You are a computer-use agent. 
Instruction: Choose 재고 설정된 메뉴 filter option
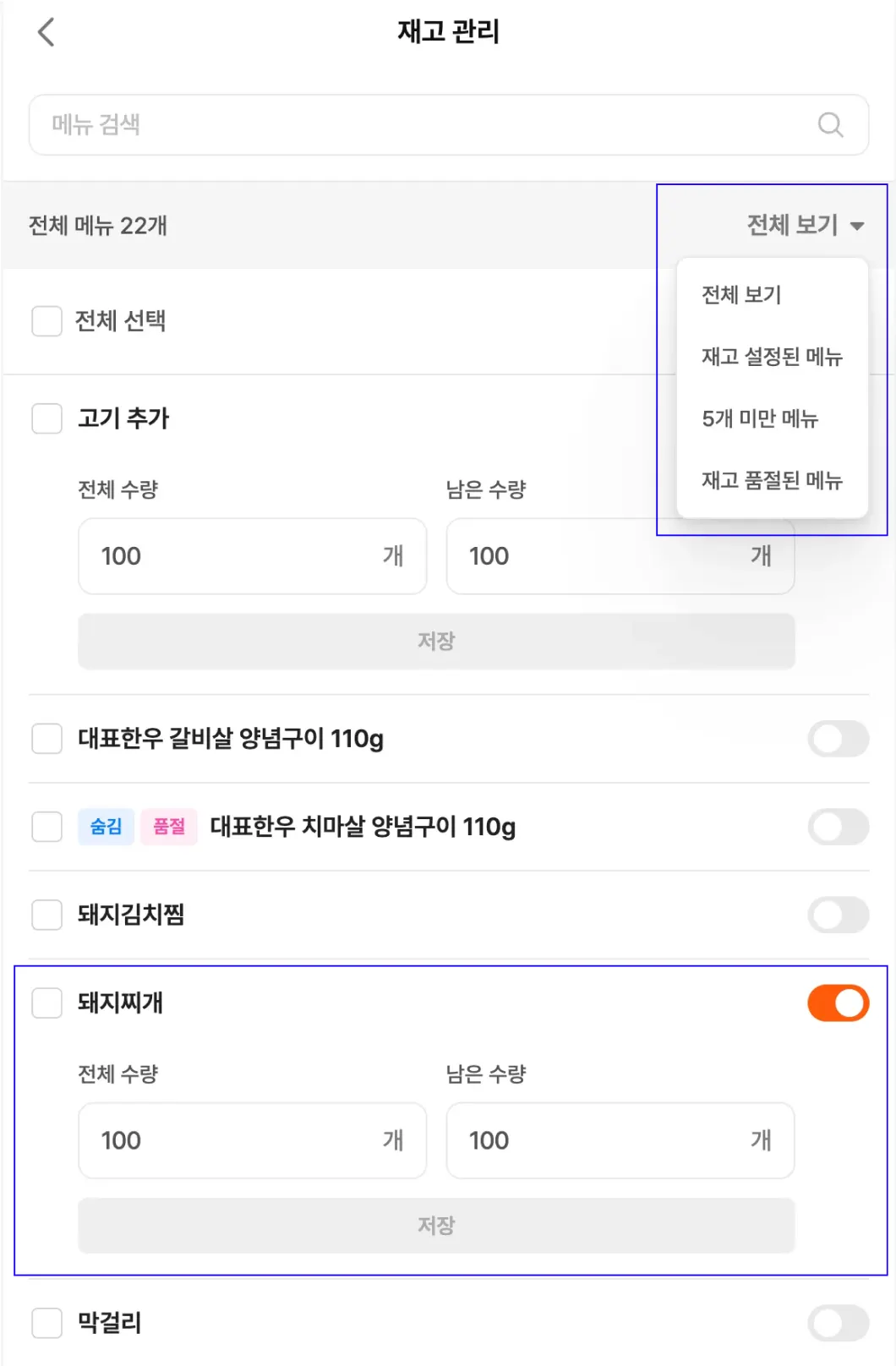pos(772,357)
